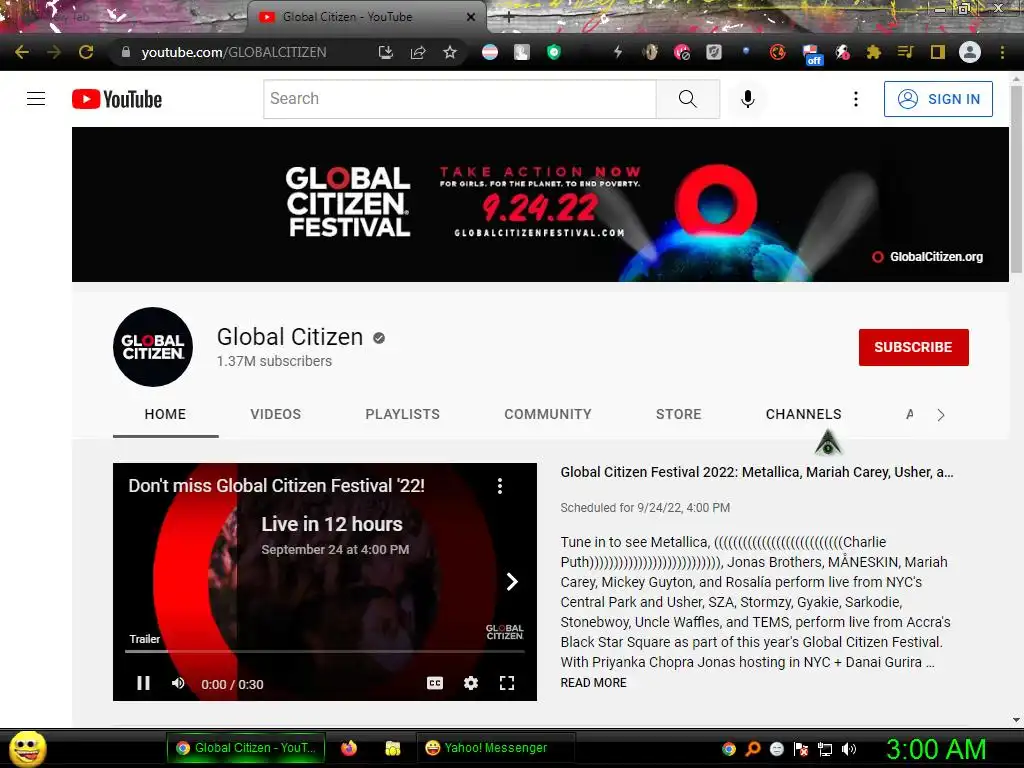Click the Global Citizen Festival banner image
Viewport: 1024px width, 768px height.
click(x=540, y=204)
